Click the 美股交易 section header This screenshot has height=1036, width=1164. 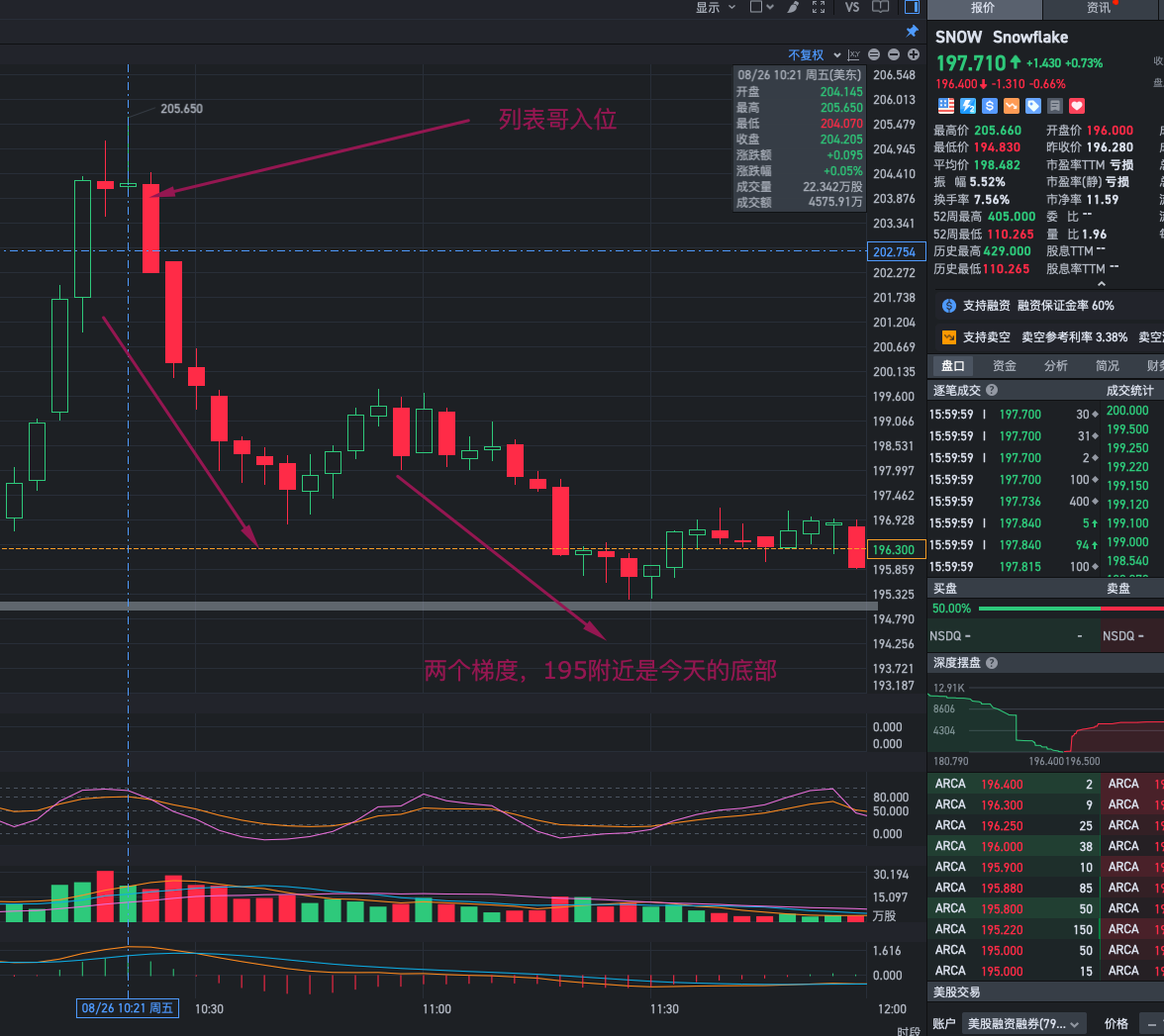pos(957,992)
